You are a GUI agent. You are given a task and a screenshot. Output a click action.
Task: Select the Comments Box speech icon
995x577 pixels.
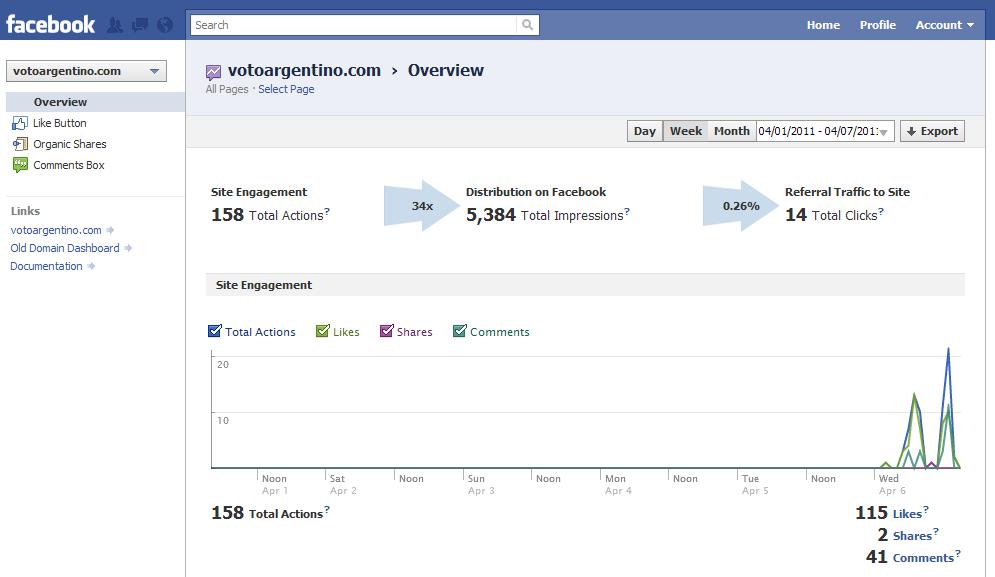tap(20, 165)
